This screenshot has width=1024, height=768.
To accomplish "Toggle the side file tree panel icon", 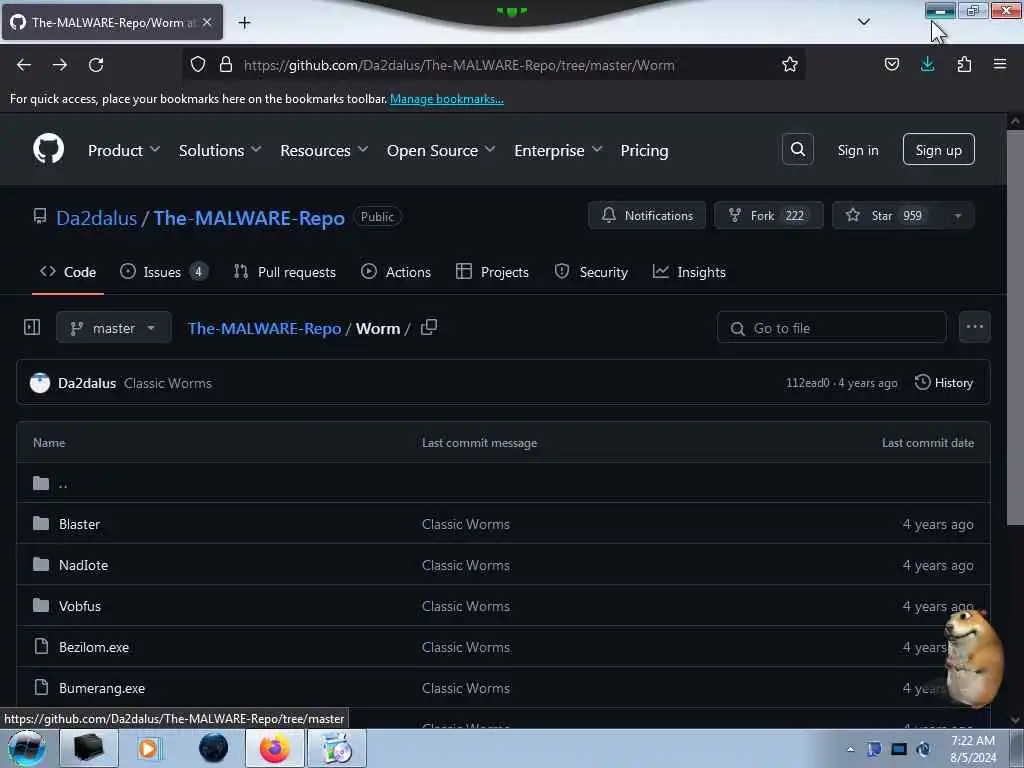I will (32, 327).
